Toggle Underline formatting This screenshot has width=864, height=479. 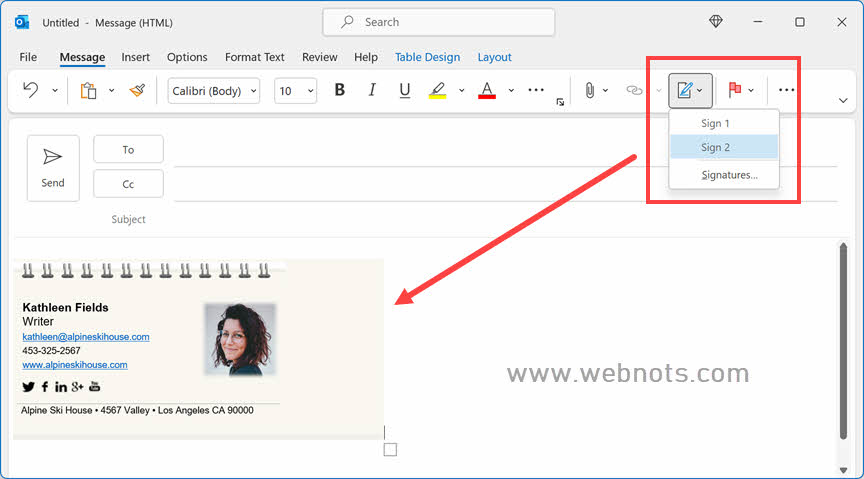tap(404, 90)
